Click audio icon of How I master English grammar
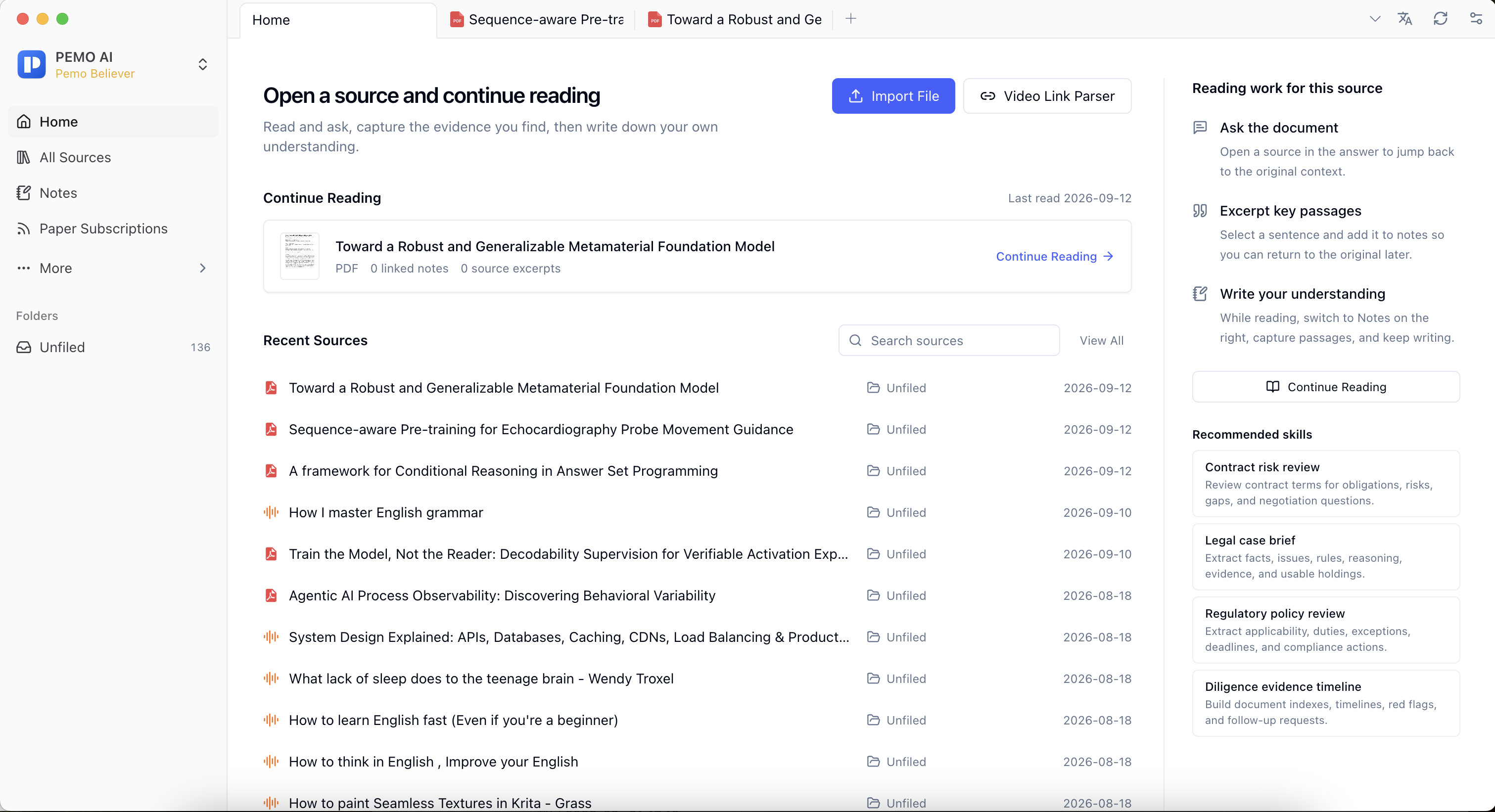Image resolution: width=1495 pixels, height=812 pixels. [271, 512]
